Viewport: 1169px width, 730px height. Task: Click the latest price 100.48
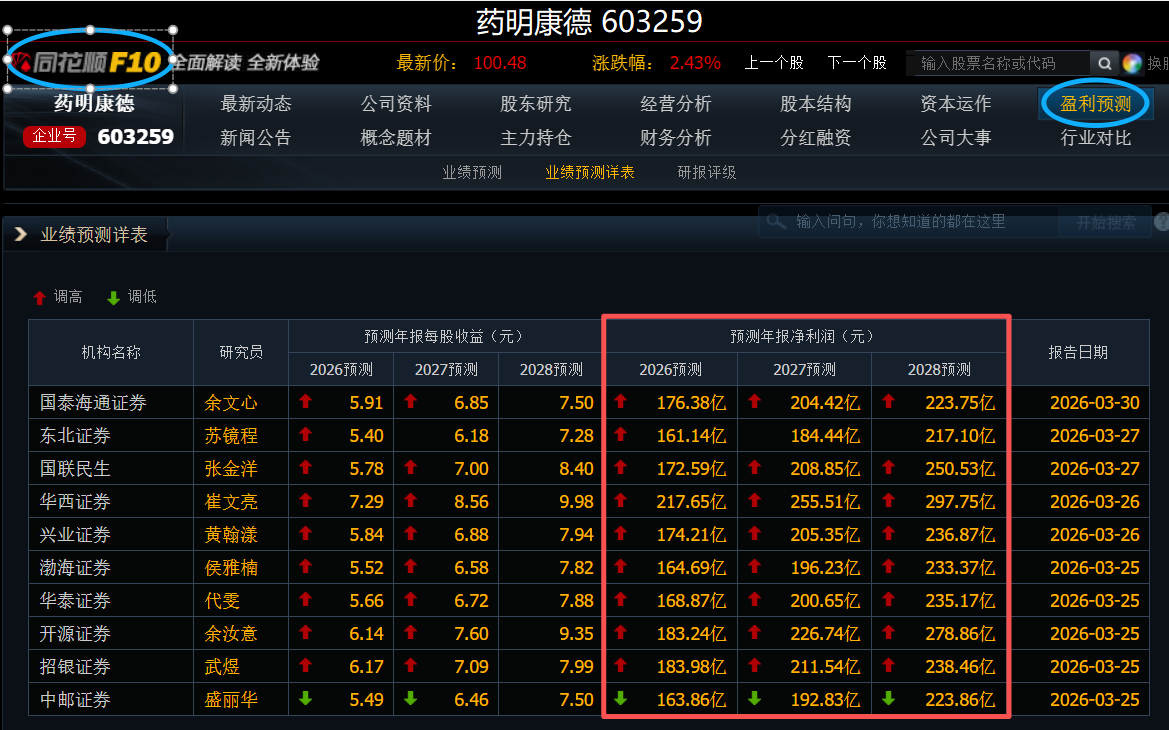pos(500,63)
